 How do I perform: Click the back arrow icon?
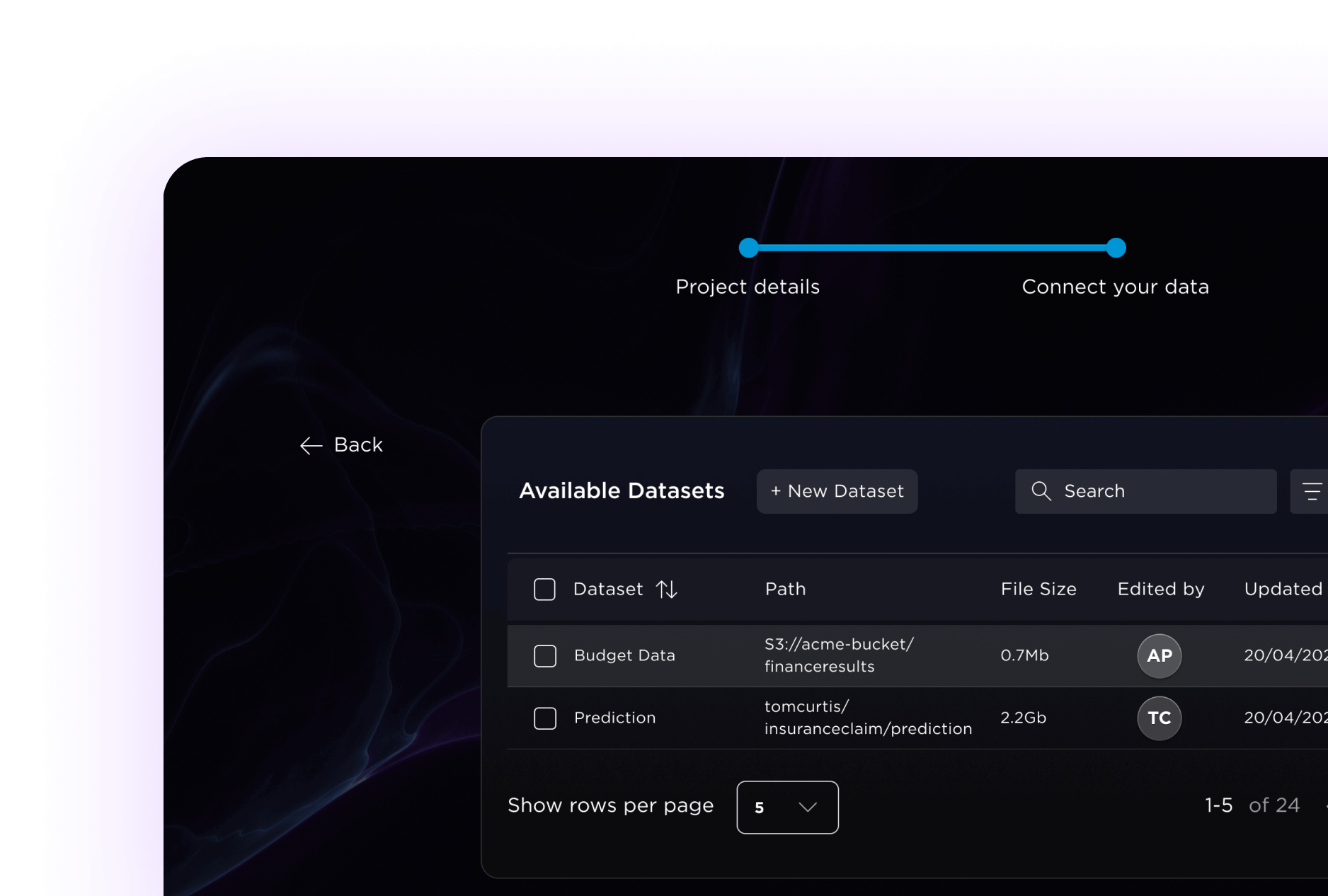(311, 445)
